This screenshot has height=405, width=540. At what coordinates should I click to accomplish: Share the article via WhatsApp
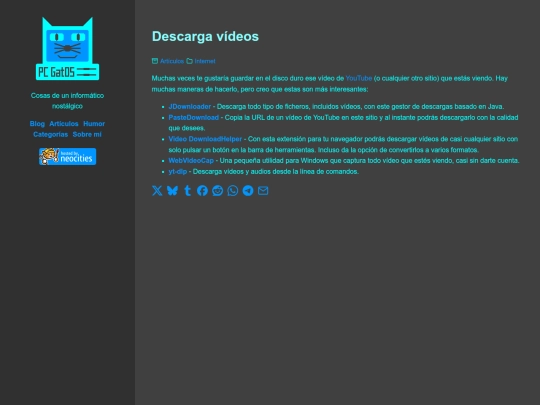tap(233, 190)
